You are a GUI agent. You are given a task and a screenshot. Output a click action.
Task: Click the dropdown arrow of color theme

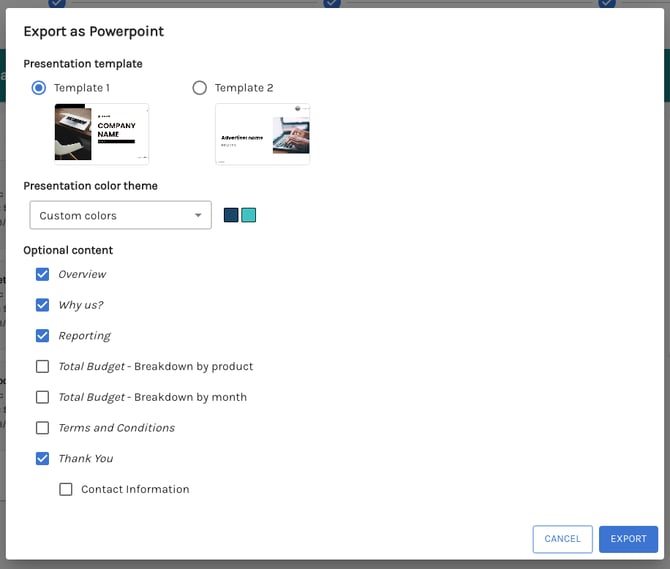click(x=198, y=215)
